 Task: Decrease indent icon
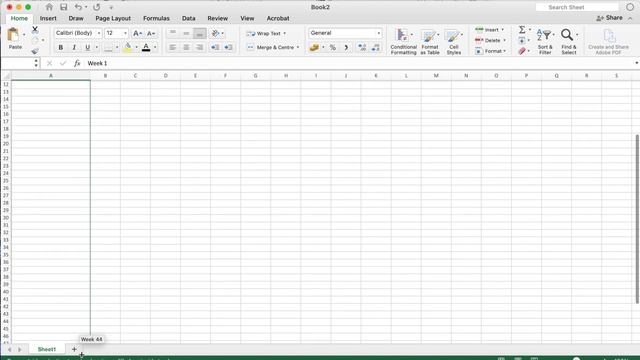pyautogui.click(x=215, y=47)
